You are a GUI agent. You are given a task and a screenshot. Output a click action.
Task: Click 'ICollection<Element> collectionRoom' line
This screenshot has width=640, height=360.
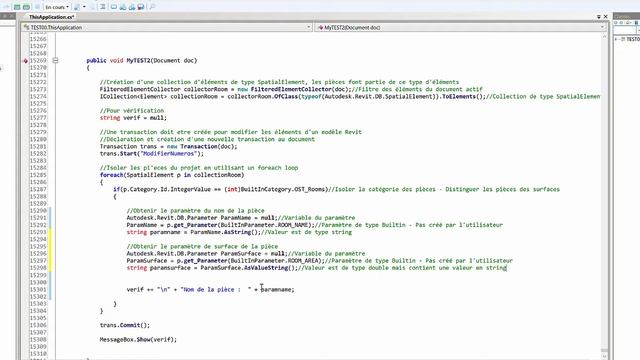(x=350, y=97)
